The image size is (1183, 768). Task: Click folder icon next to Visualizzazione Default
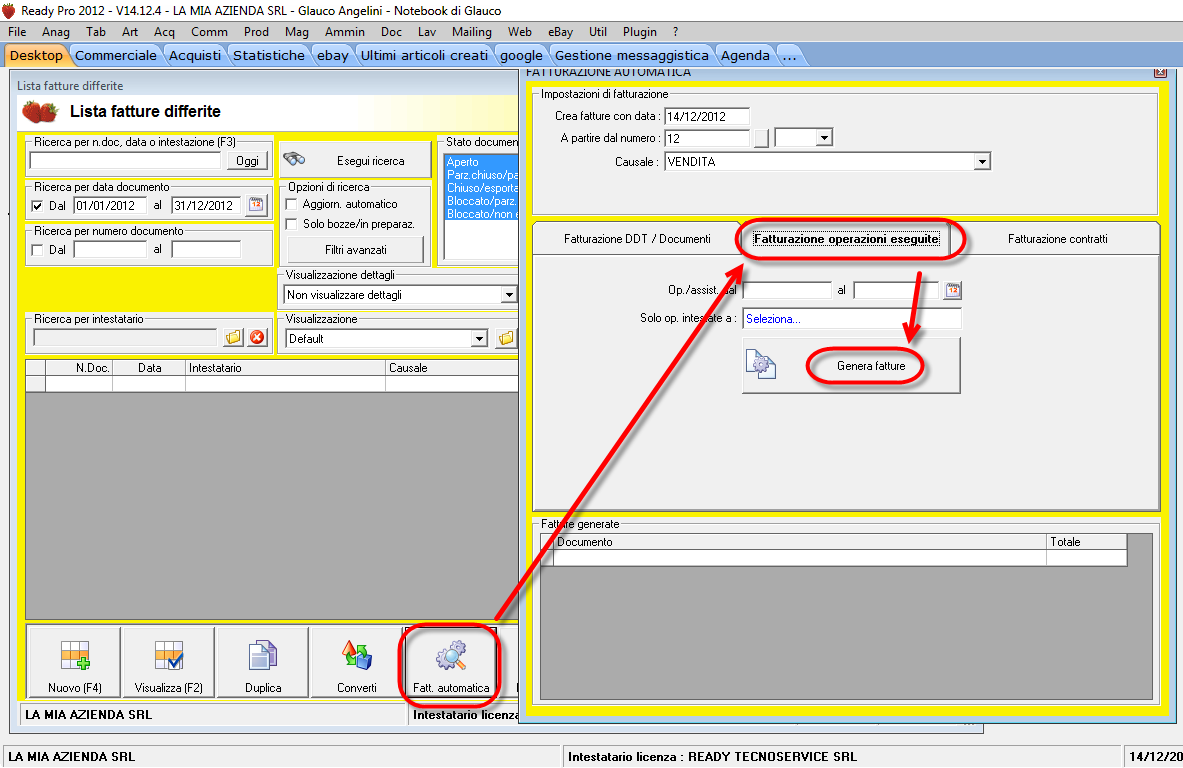[x=506, y=339]
